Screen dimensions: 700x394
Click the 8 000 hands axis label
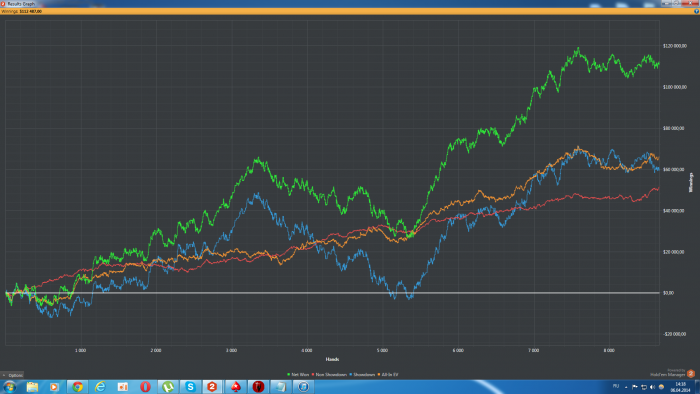click(x=609, y=351)
